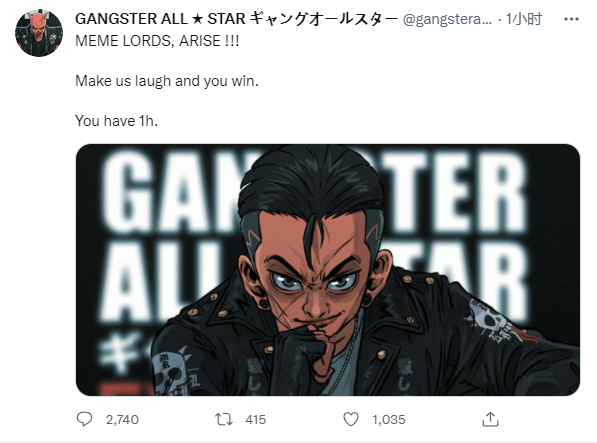Image resolution: width=597 pixels, height=443 pixels.
Task: Click the GANGSTER ALL ★ STAR display name
Action: pos(160,19)
